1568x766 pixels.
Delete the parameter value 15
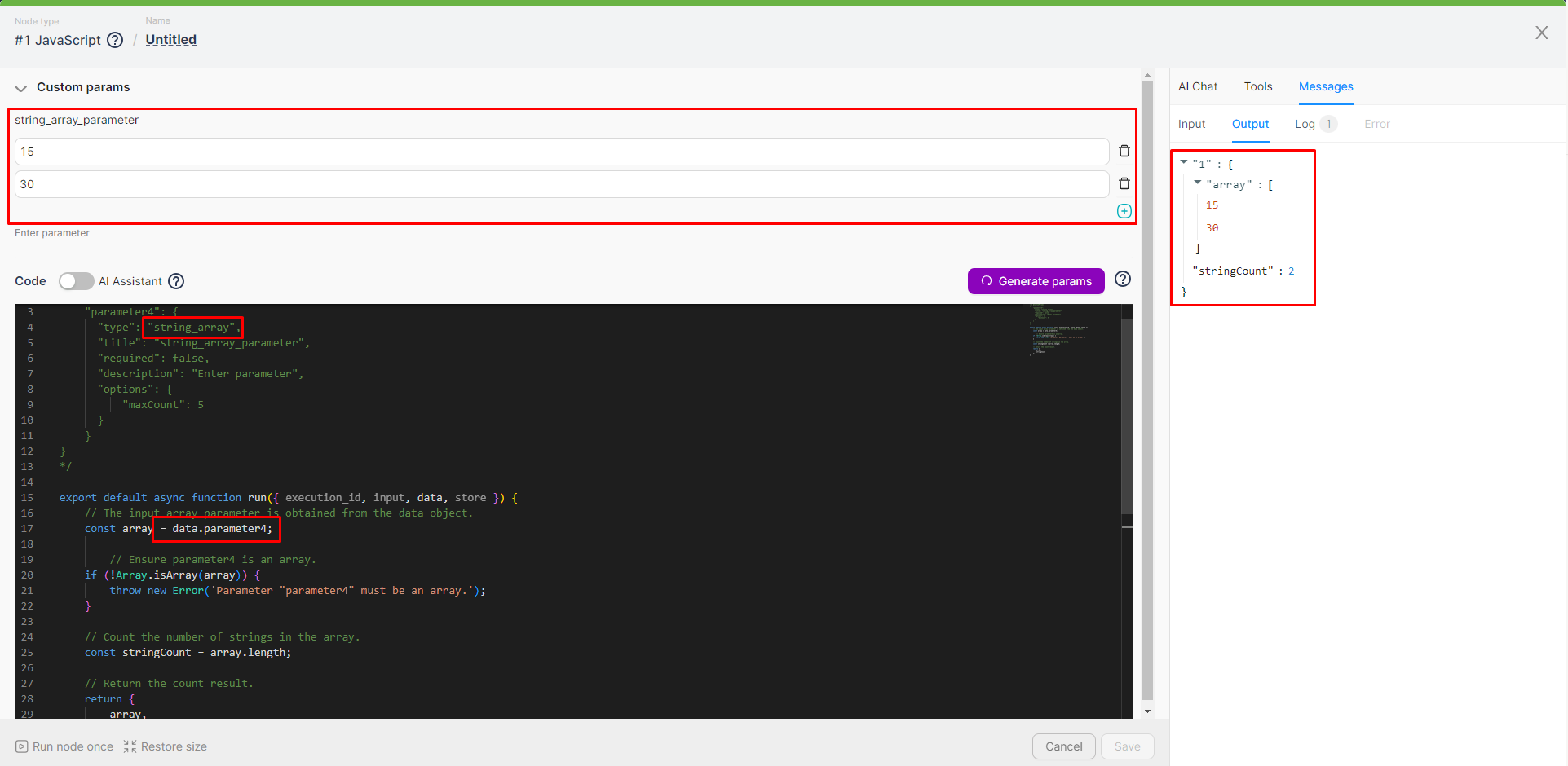point(1124,151)
